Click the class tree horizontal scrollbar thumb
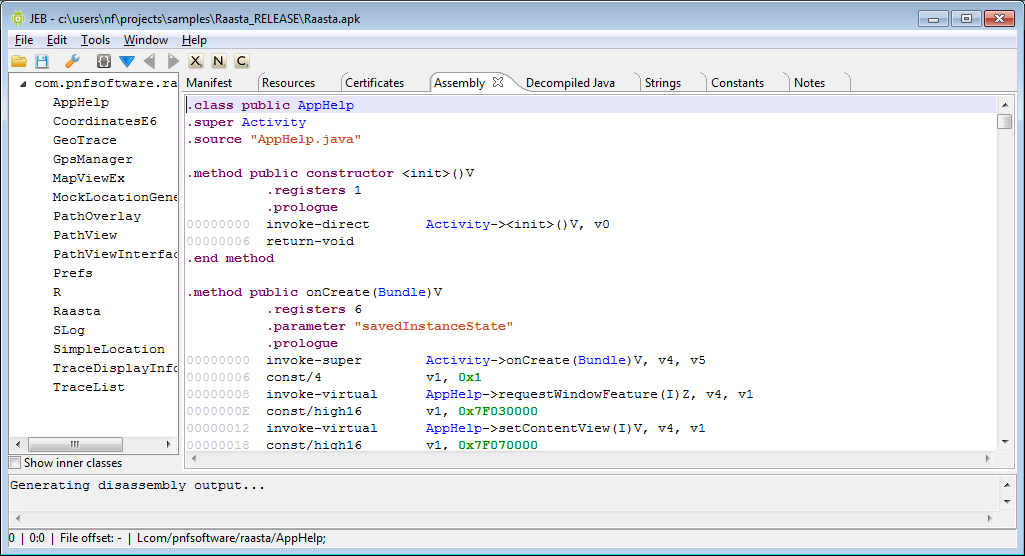Image resolution: width=1025 pixels, height=556 pixels. coord(75,444)
